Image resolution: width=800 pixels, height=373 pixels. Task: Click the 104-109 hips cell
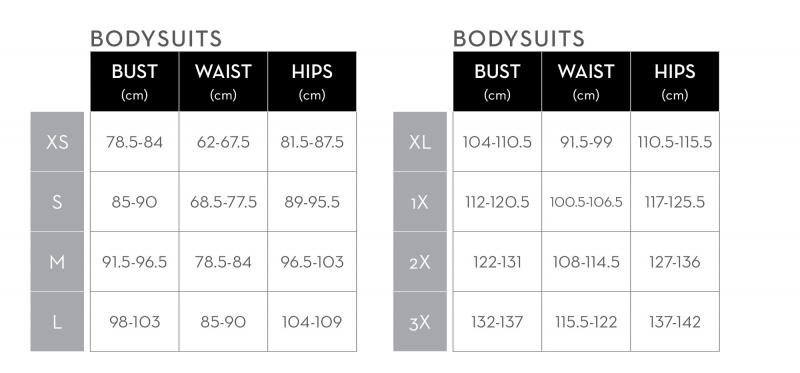pos(312,321)
